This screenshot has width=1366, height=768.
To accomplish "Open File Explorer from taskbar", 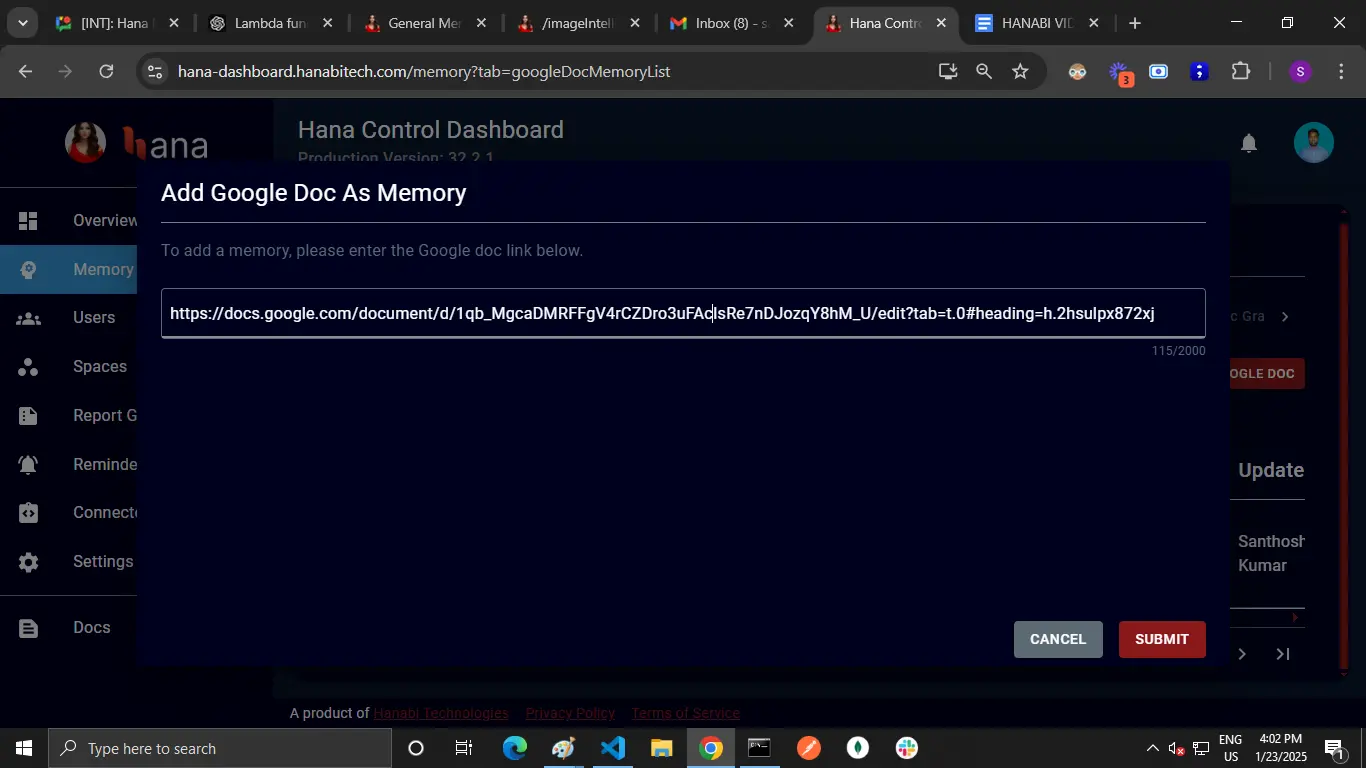I will pos(662,748).
